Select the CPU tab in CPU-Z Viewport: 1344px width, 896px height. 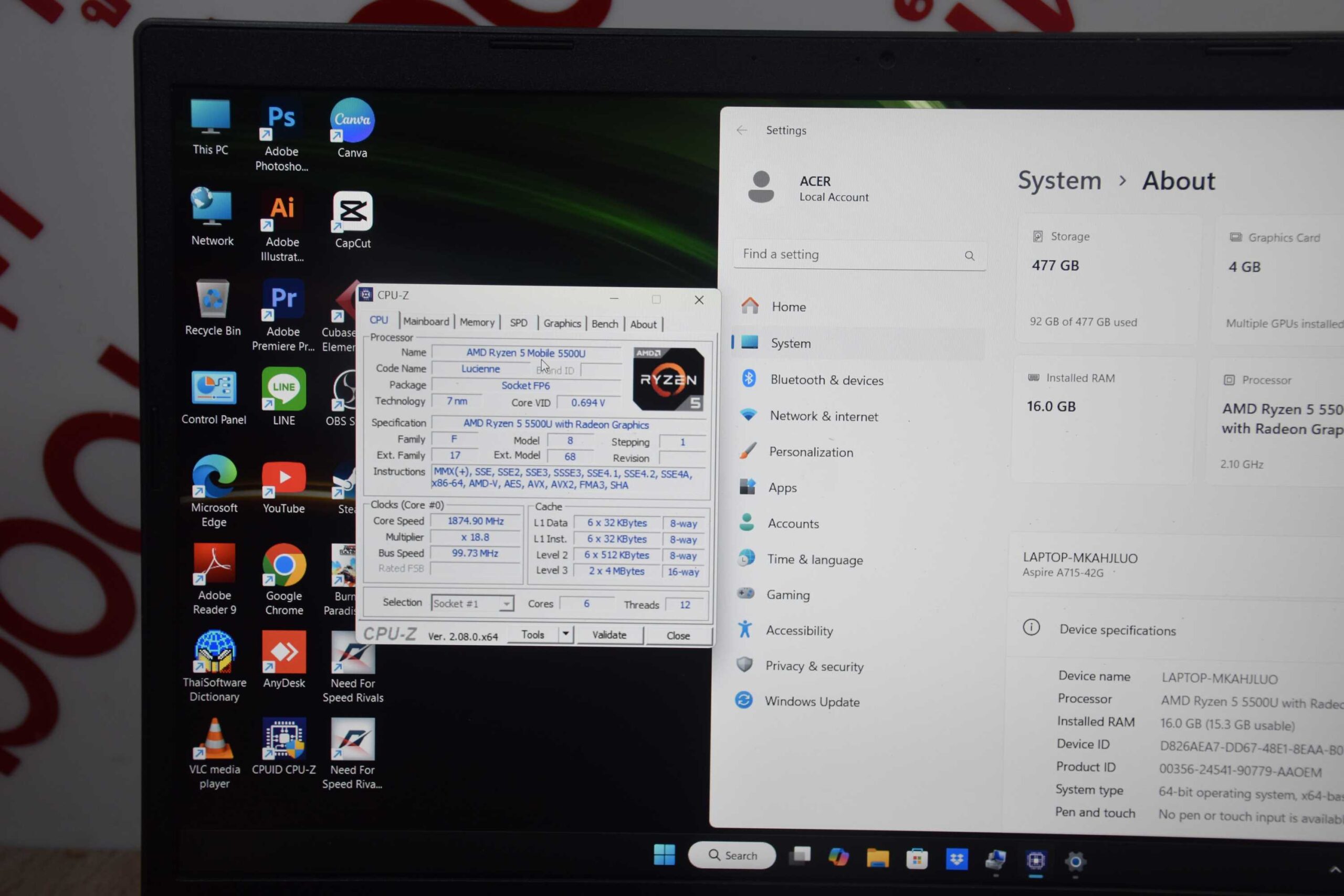[379, 321]
